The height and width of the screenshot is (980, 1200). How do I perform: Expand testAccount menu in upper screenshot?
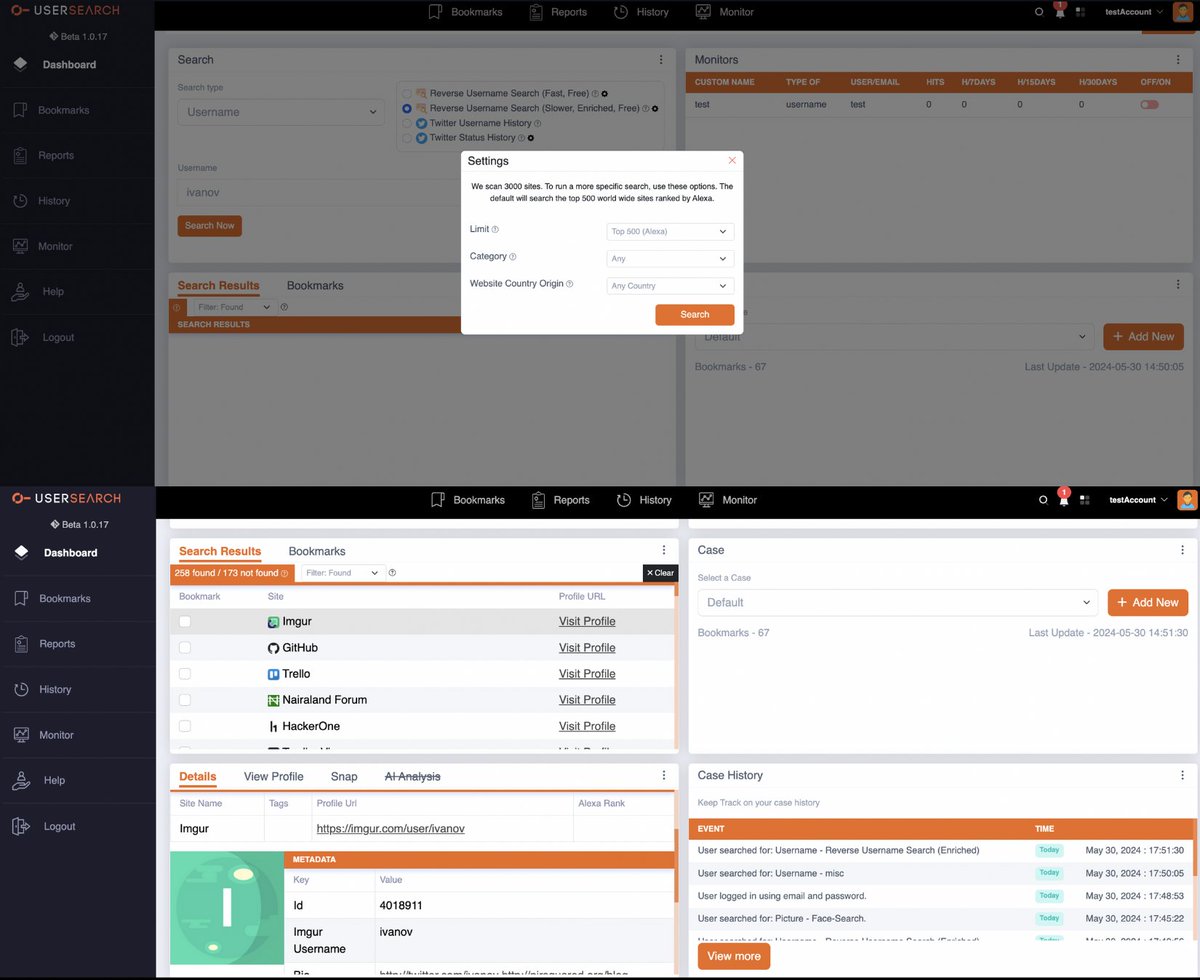pos(1134,12)
